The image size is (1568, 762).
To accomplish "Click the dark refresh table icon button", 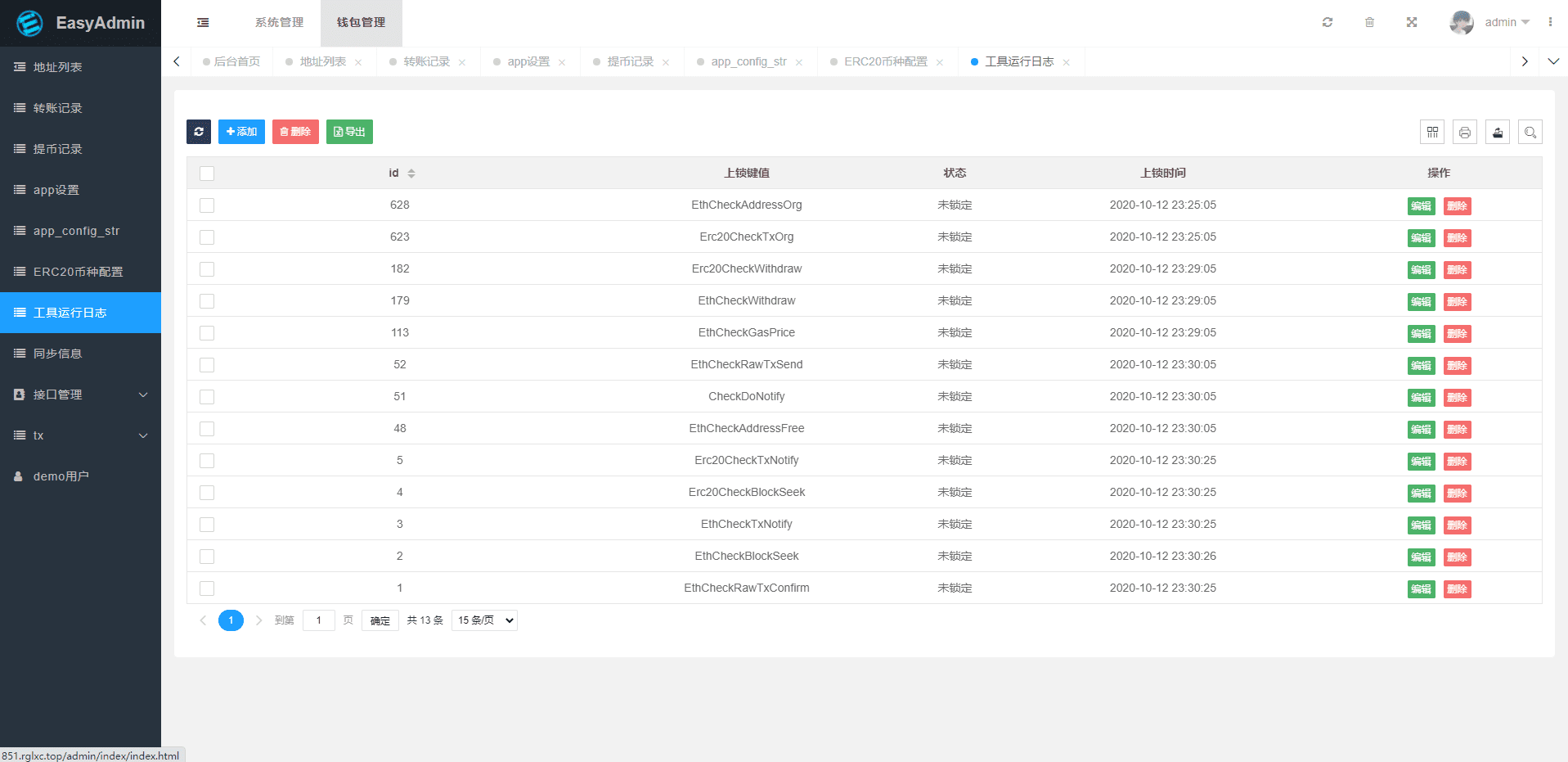I will 199,132.
